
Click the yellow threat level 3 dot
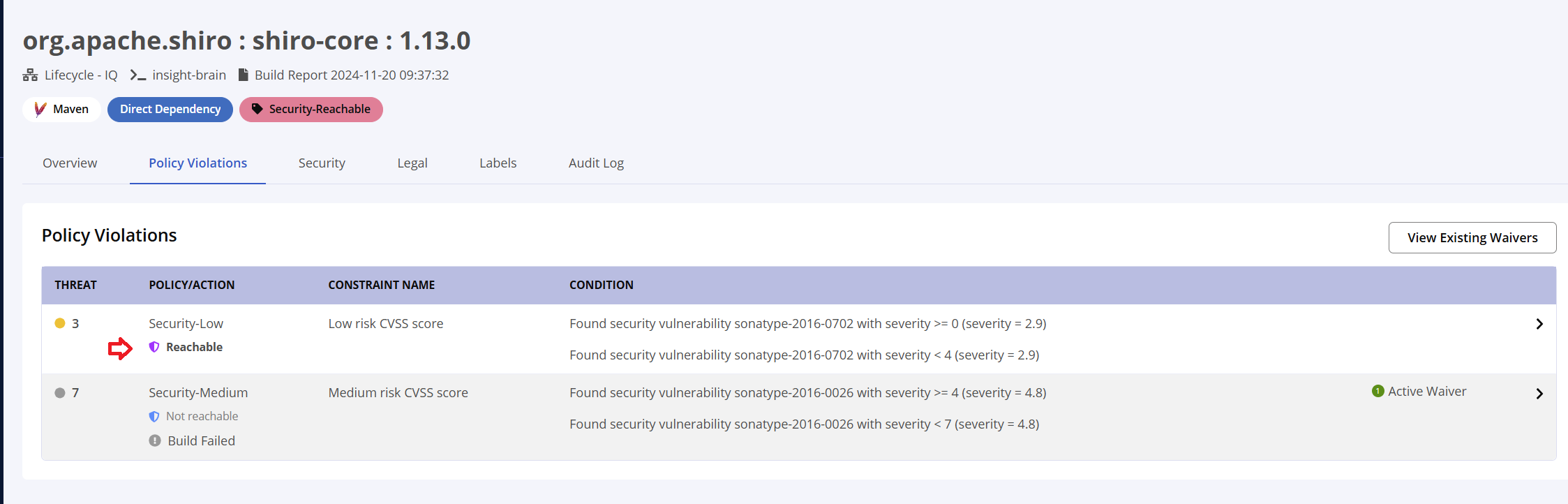point(60,323)
